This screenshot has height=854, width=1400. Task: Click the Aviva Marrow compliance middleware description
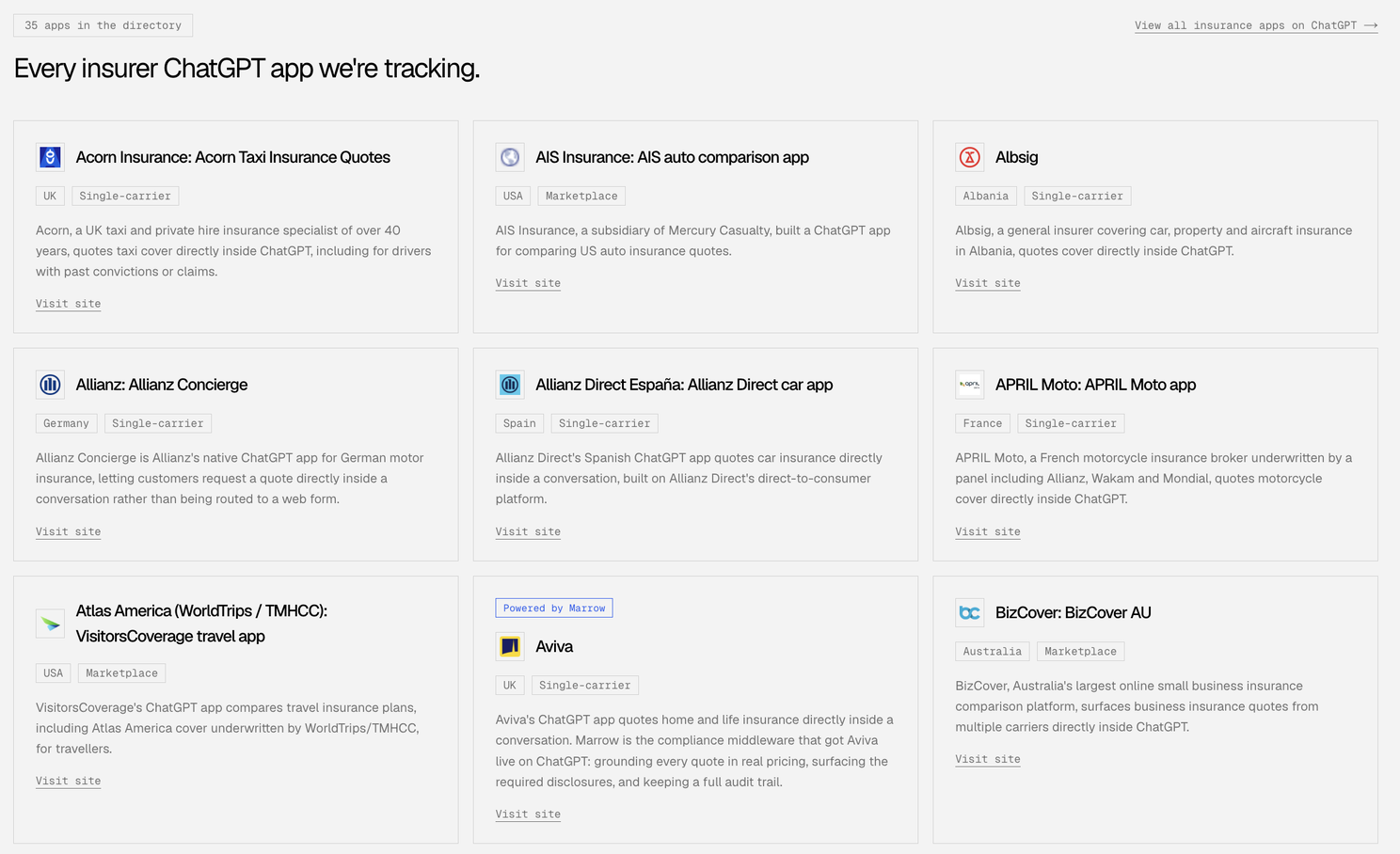694,751
